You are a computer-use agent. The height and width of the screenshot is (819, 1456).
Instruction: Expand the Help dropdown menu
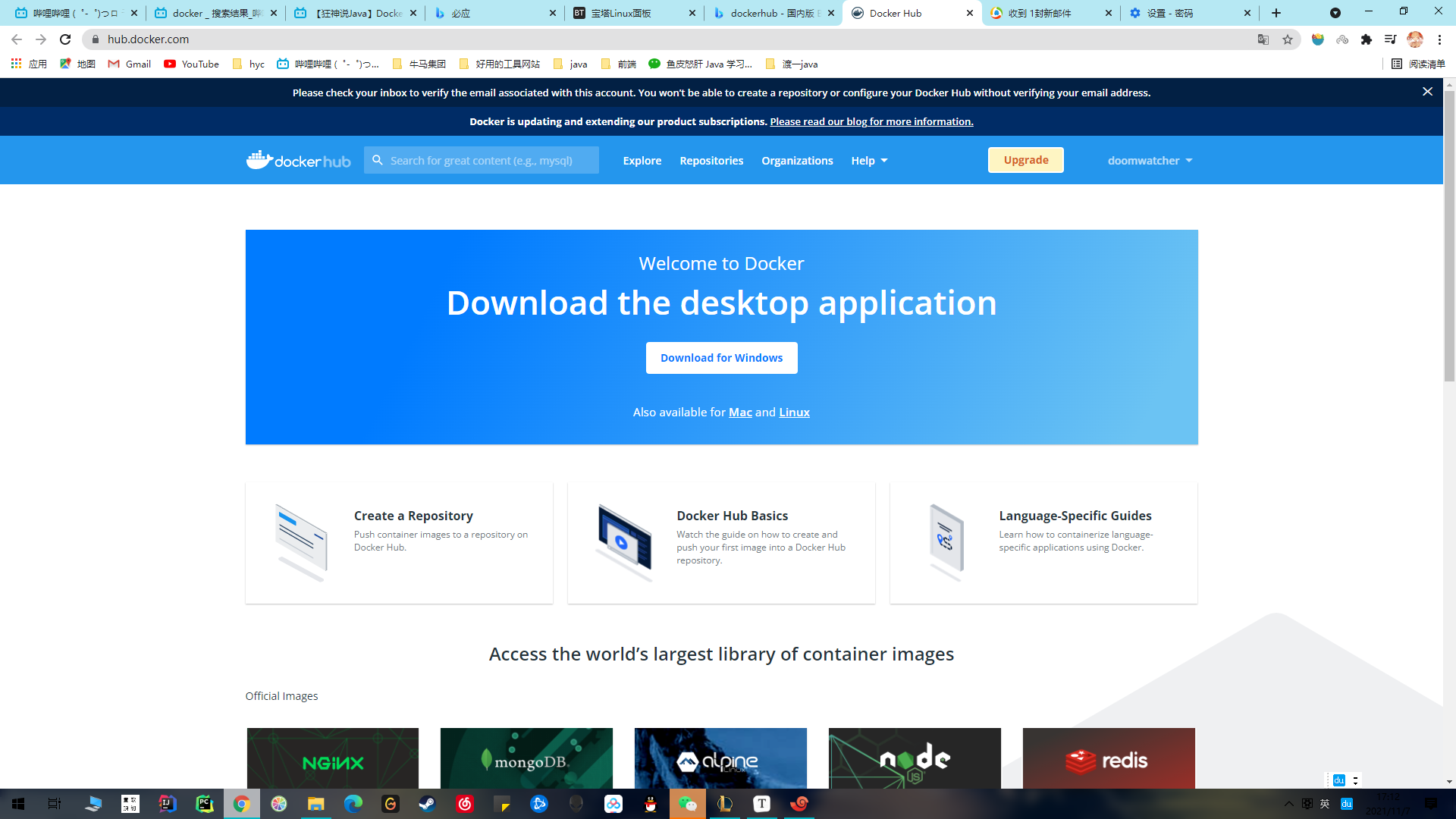869,161
